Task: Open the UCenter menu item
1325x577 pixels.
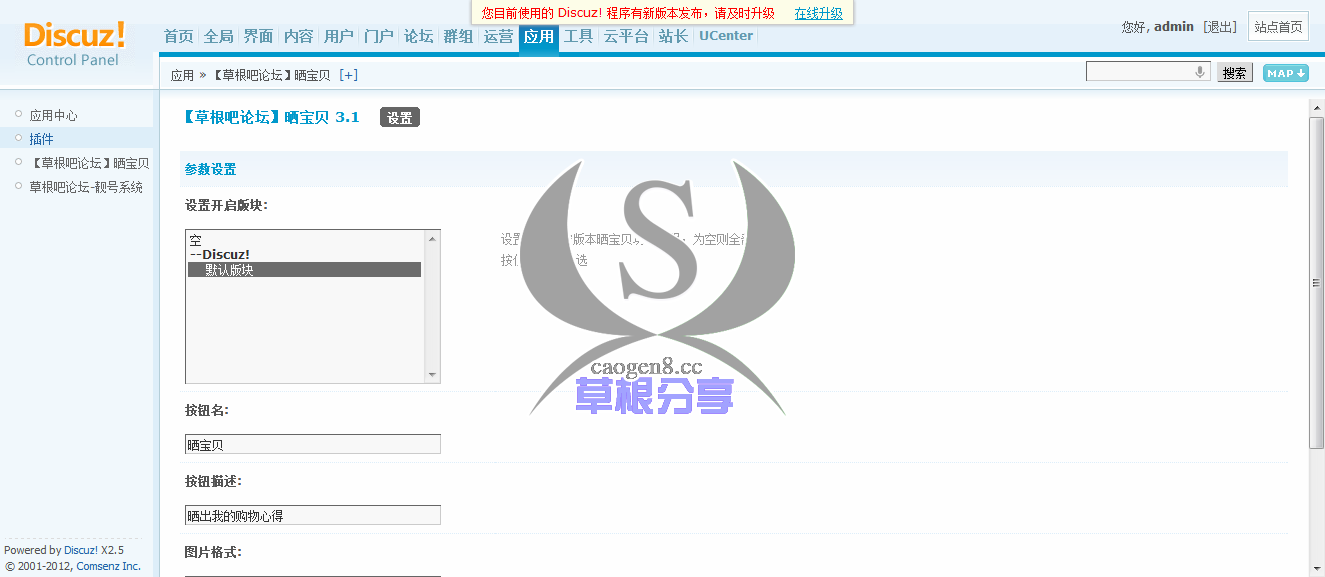Action: tap(726, 37)
